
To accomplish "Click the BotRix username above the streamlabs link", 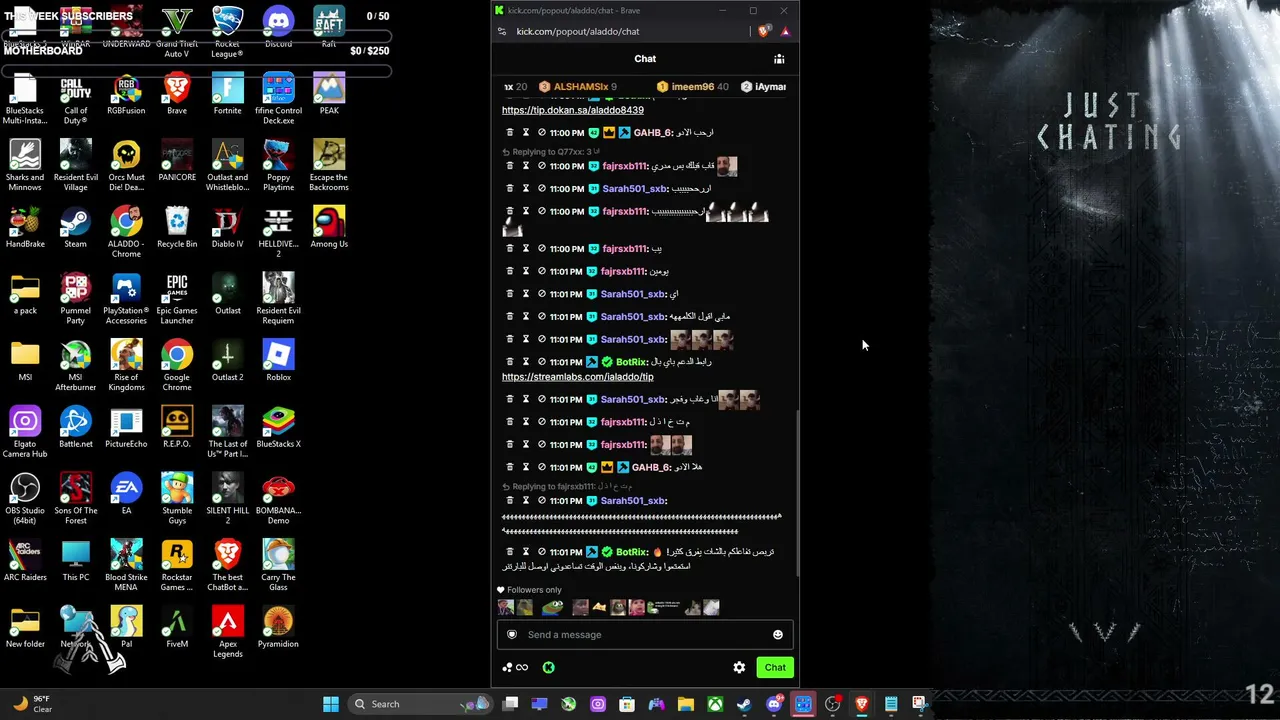I will coord(631,362).
